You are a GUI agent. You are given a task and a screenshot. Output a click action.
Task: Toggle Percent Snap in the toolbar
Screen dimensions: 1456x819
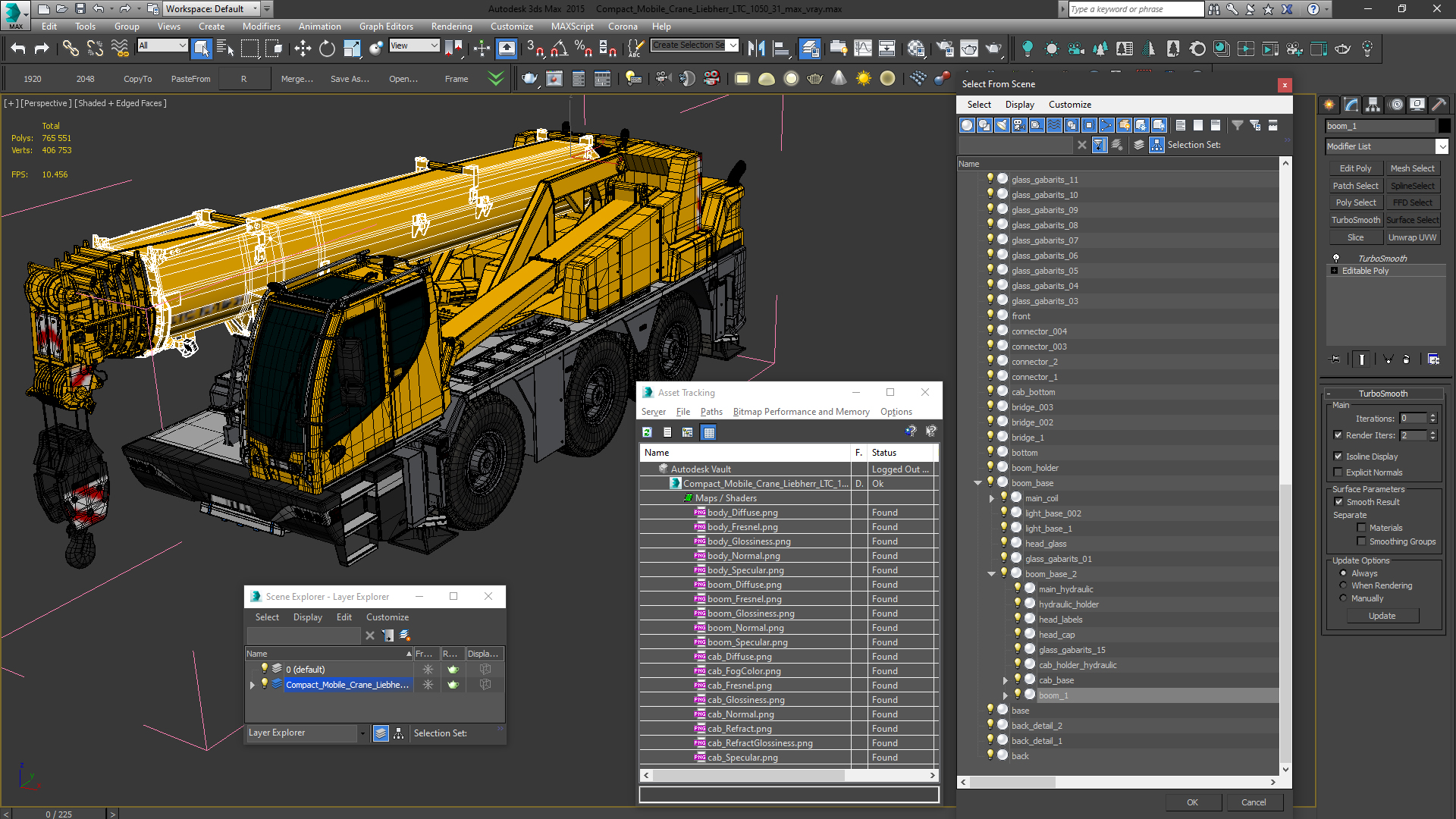click(583, 49)
